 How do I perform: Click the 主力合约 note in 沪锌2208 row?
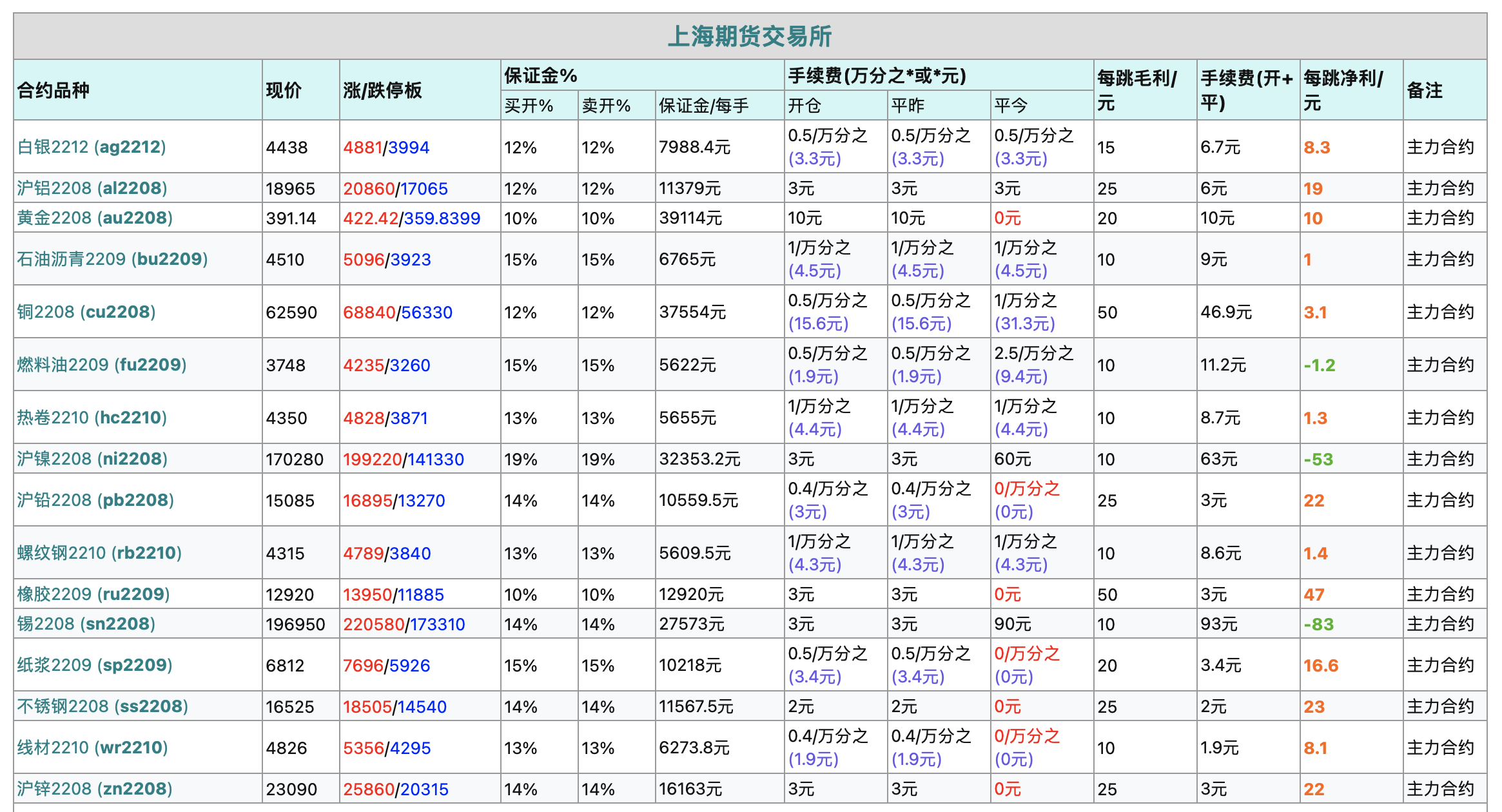pos(1440,789)
